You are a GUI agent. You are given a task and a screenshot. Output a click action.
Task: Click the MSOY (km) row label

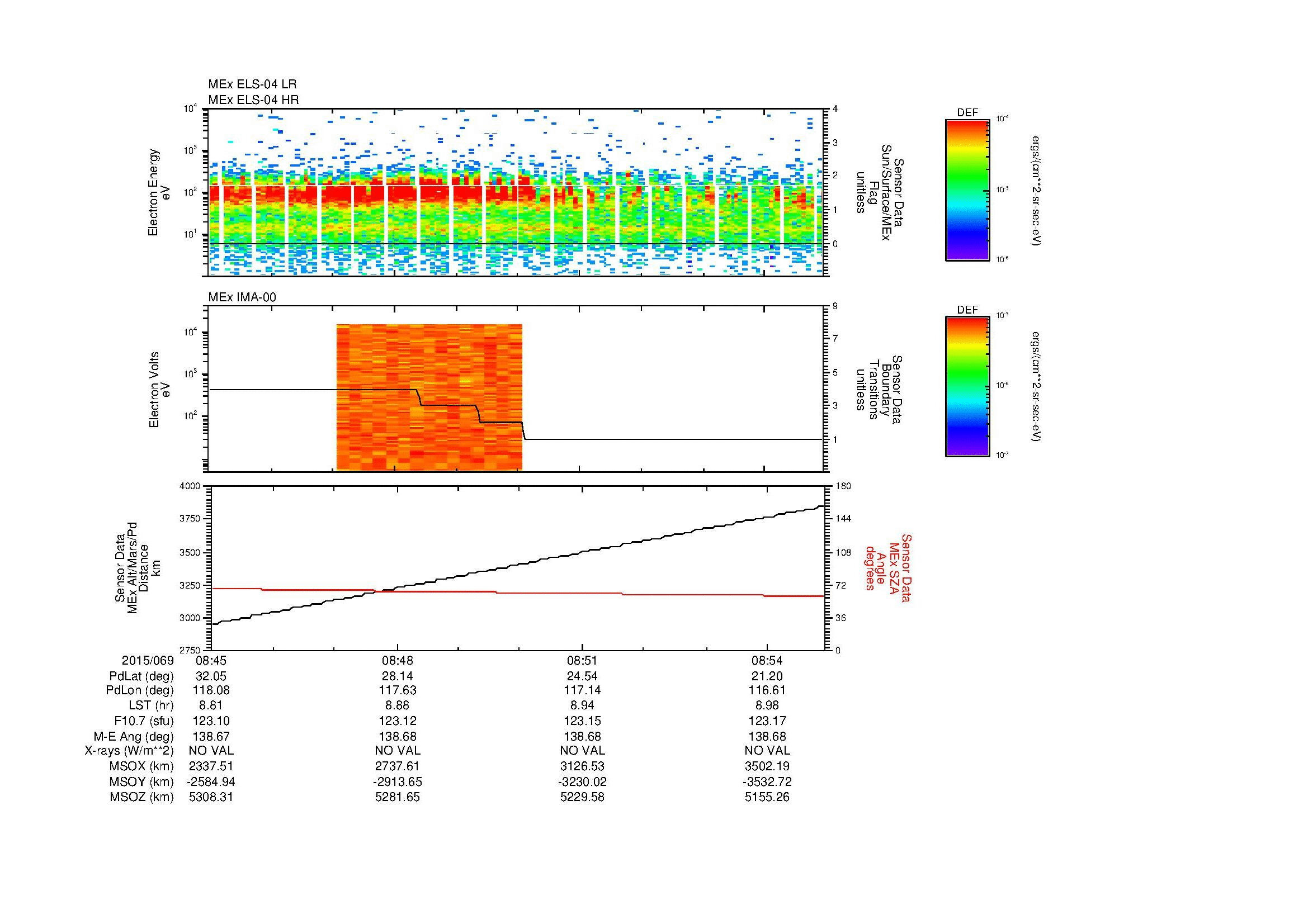[x=142, y=782]
